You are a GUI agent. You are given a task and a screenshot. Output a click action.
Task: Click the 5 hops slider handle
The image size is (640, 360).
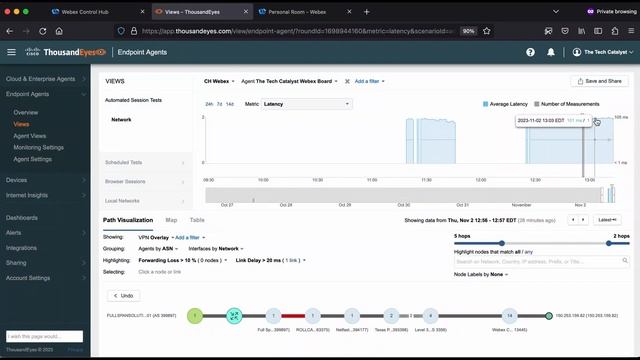tap(502, 243)
